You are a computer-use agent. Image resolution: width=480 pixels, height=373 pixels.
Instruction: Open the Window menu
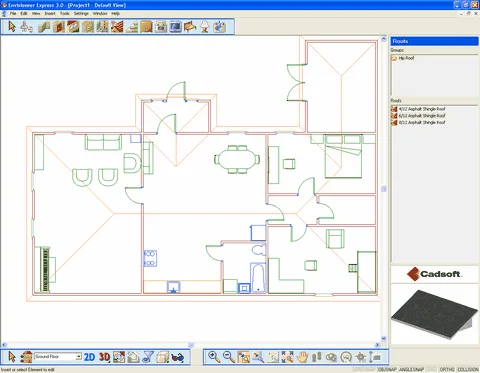100,13
